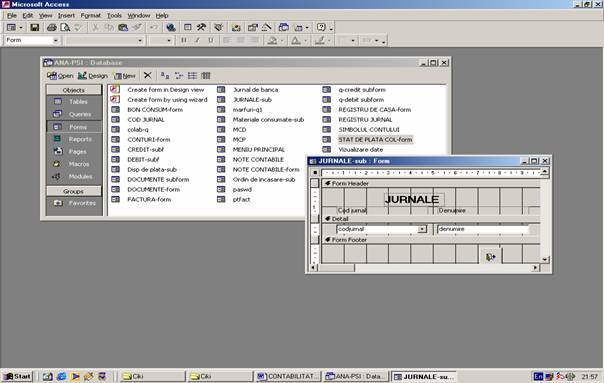Open the View button dropdown arrow
Image resolution: width=604 pixels, height=383 pixels.
pyautogui.click(x=21, y=27)
